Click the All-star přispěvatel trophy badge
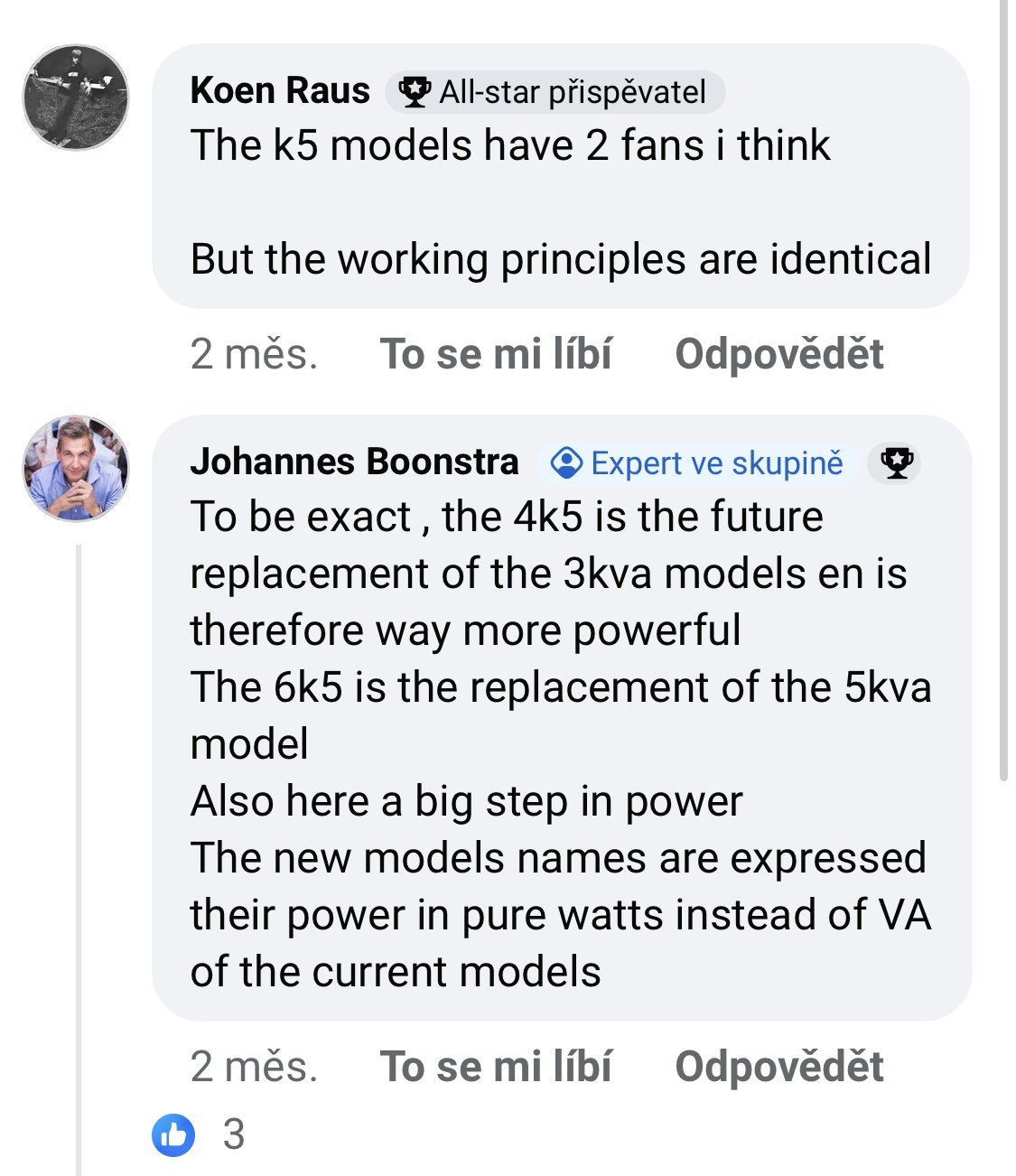 tap(555, 92)
